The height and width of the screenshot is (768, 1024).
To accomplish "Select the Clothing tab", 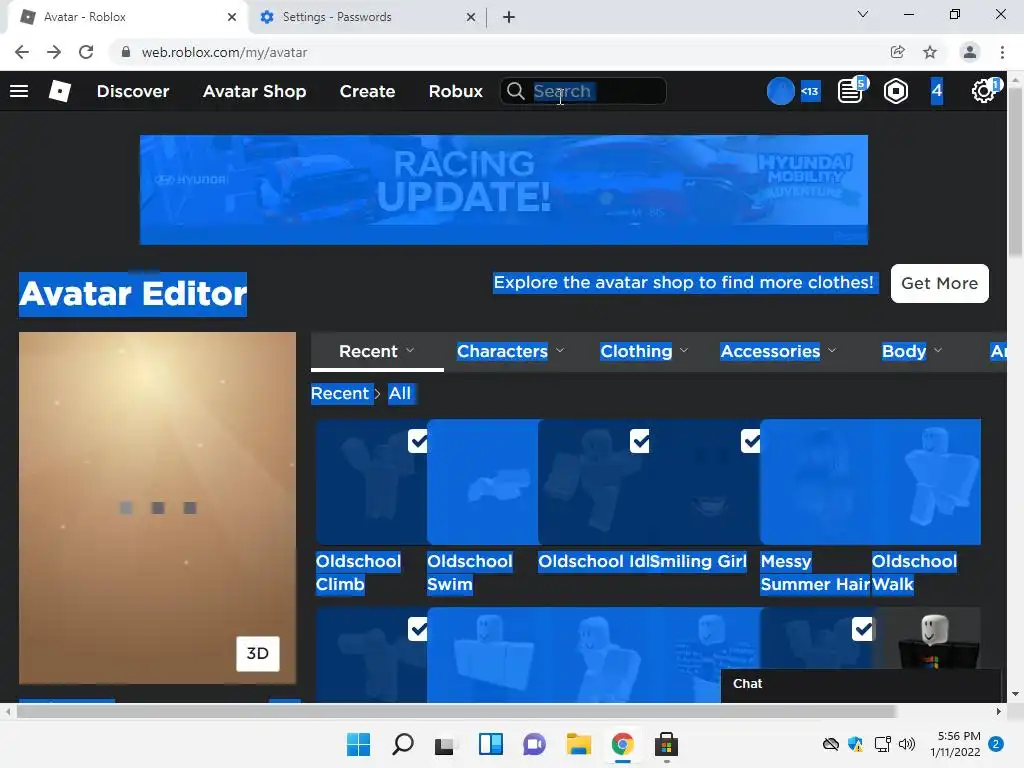I will [x=636, y=351].
